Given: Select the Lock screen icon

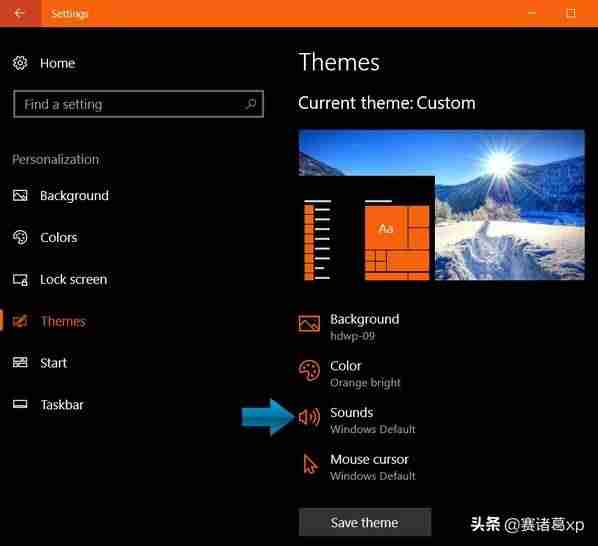Looking at the screenshot, I should click(20, 279).
